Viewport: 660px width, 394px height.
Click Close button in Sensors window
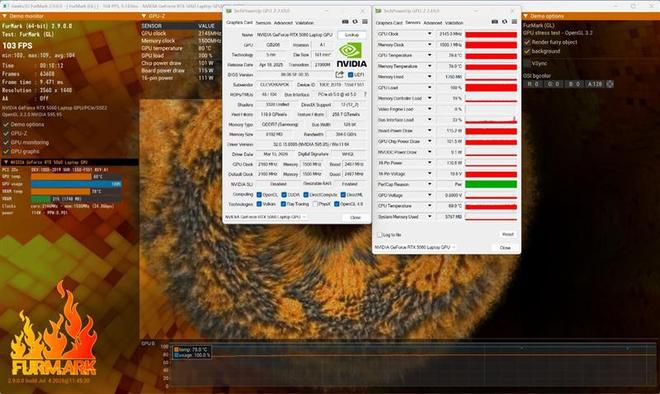point(505,248)
